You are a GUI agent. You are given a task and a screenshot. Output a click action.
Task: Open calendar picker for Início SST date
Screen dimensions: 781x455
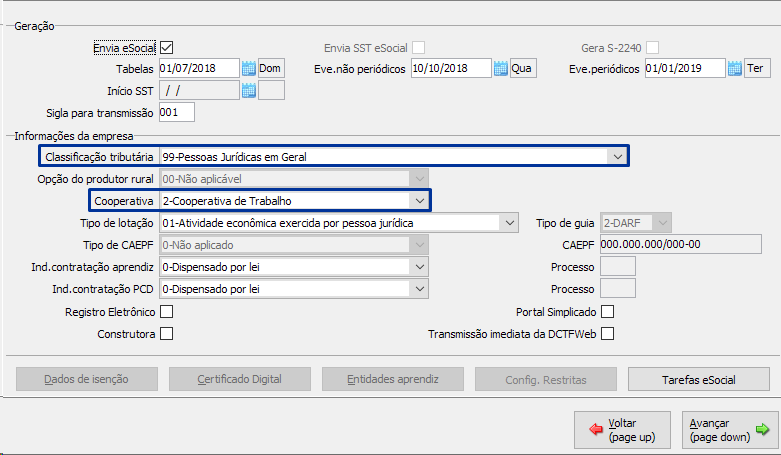click(x=249, y=91)
